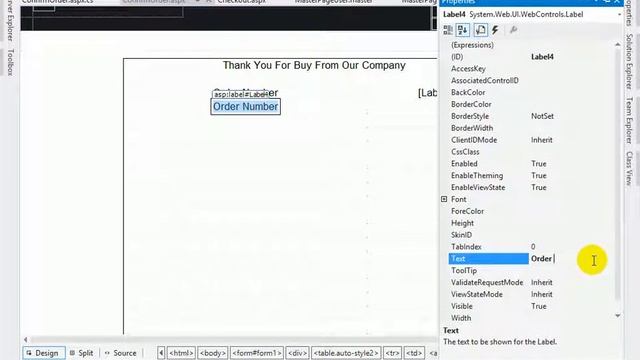Open the Class View side tab

[629, 168]
